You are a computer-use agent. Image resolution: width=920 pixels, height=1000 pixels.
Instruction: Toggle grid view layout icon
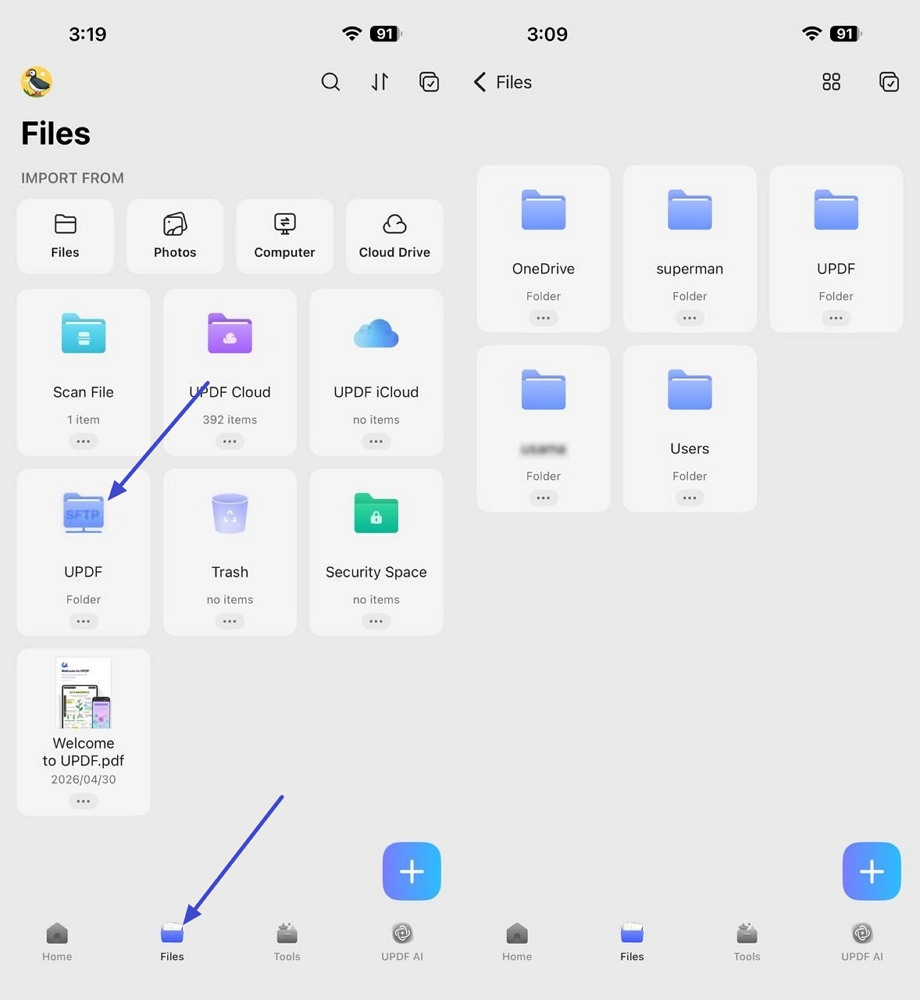click(x=831, y=82)
